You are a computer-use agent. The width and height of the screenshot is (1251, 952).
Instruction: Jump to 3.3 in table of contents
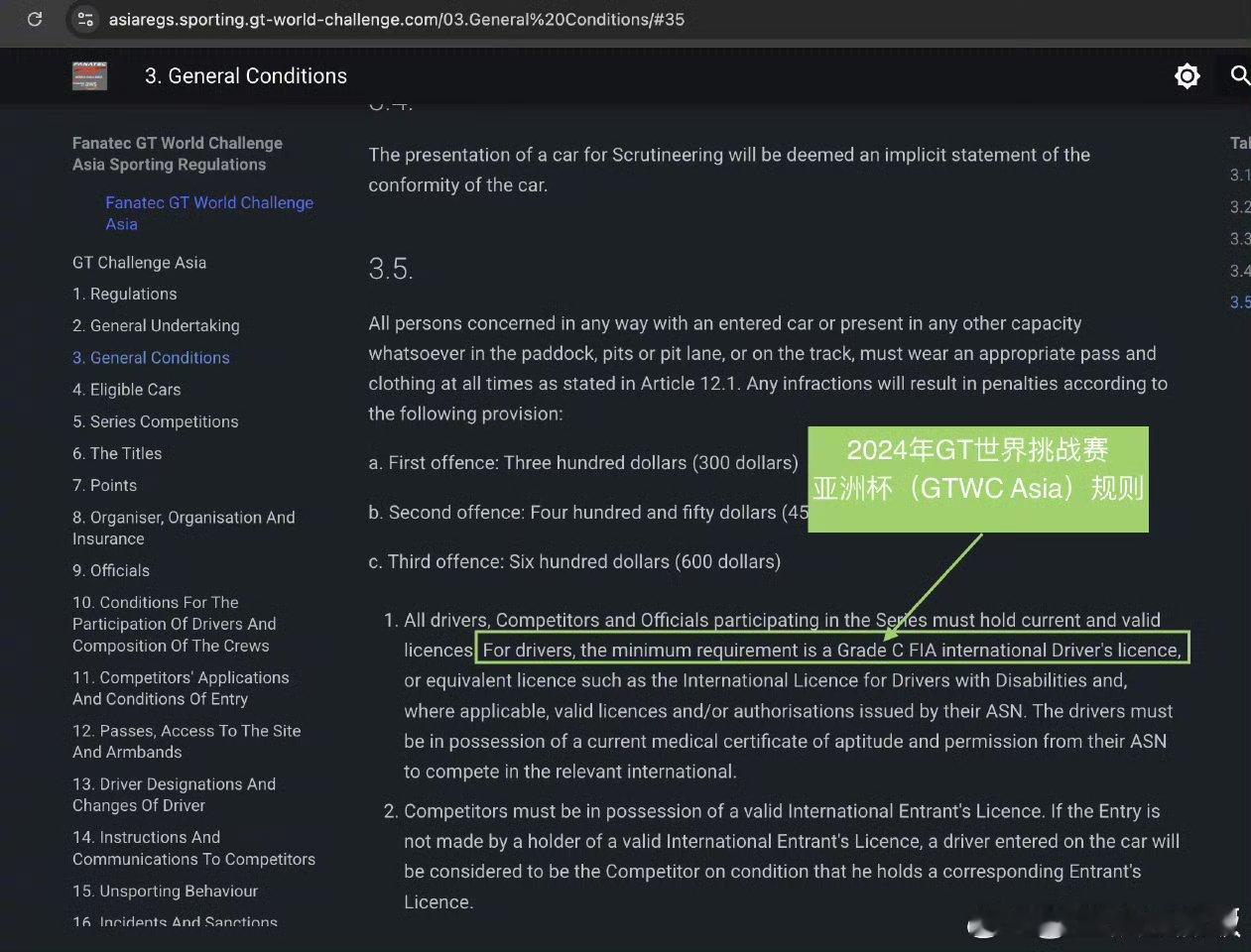pos(1240,238)
